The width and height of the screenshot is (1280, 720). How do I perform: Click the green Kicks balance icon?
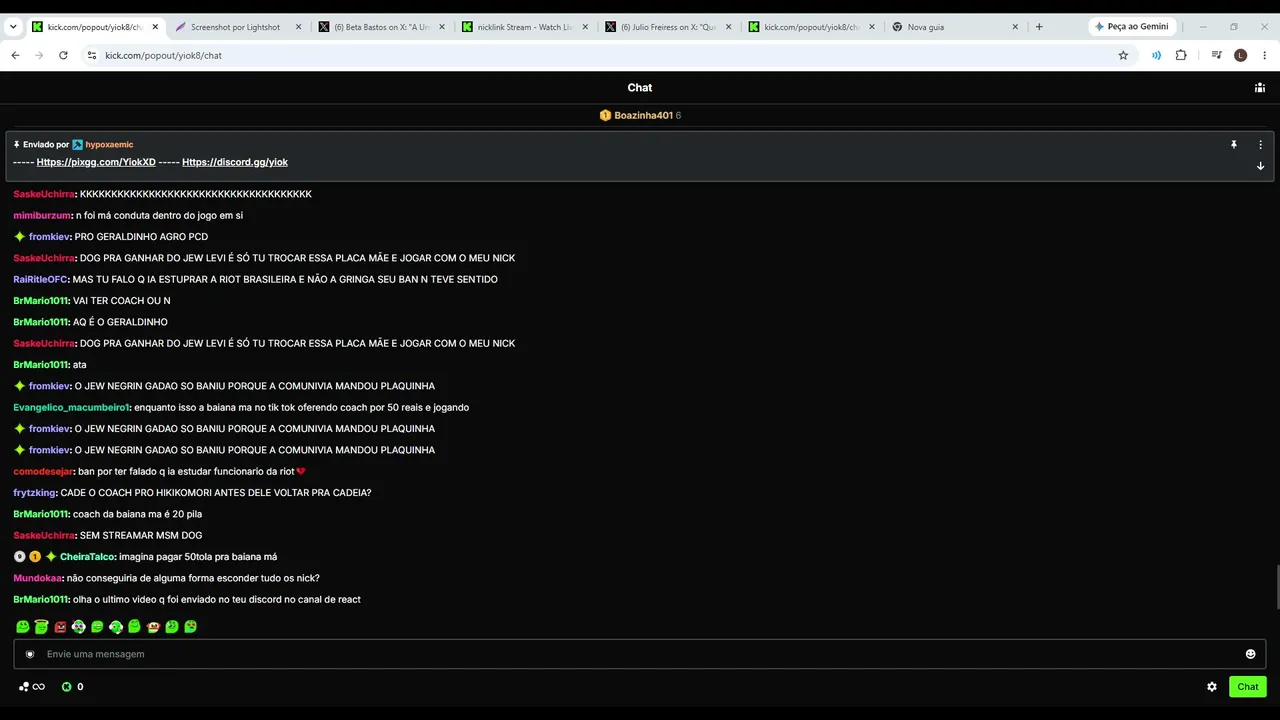(x=67, y=687)
